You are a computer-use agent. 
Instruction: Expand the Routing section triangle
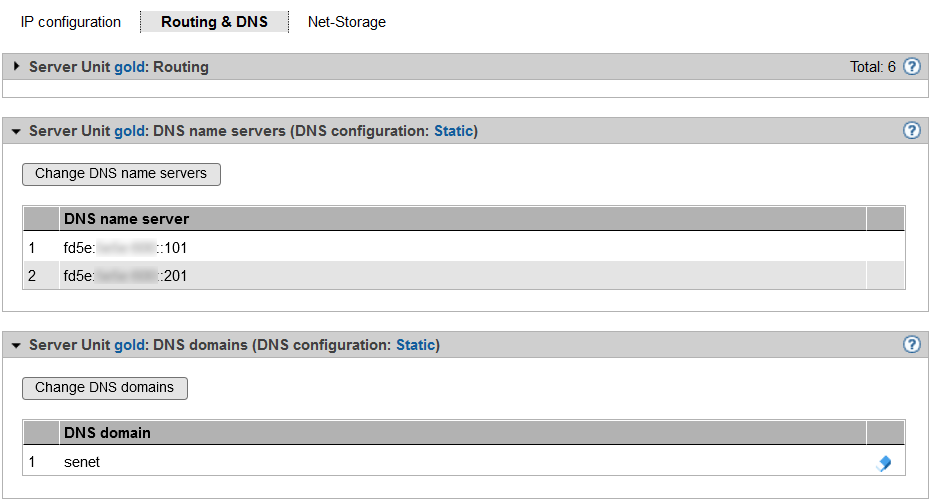(17, 67)
